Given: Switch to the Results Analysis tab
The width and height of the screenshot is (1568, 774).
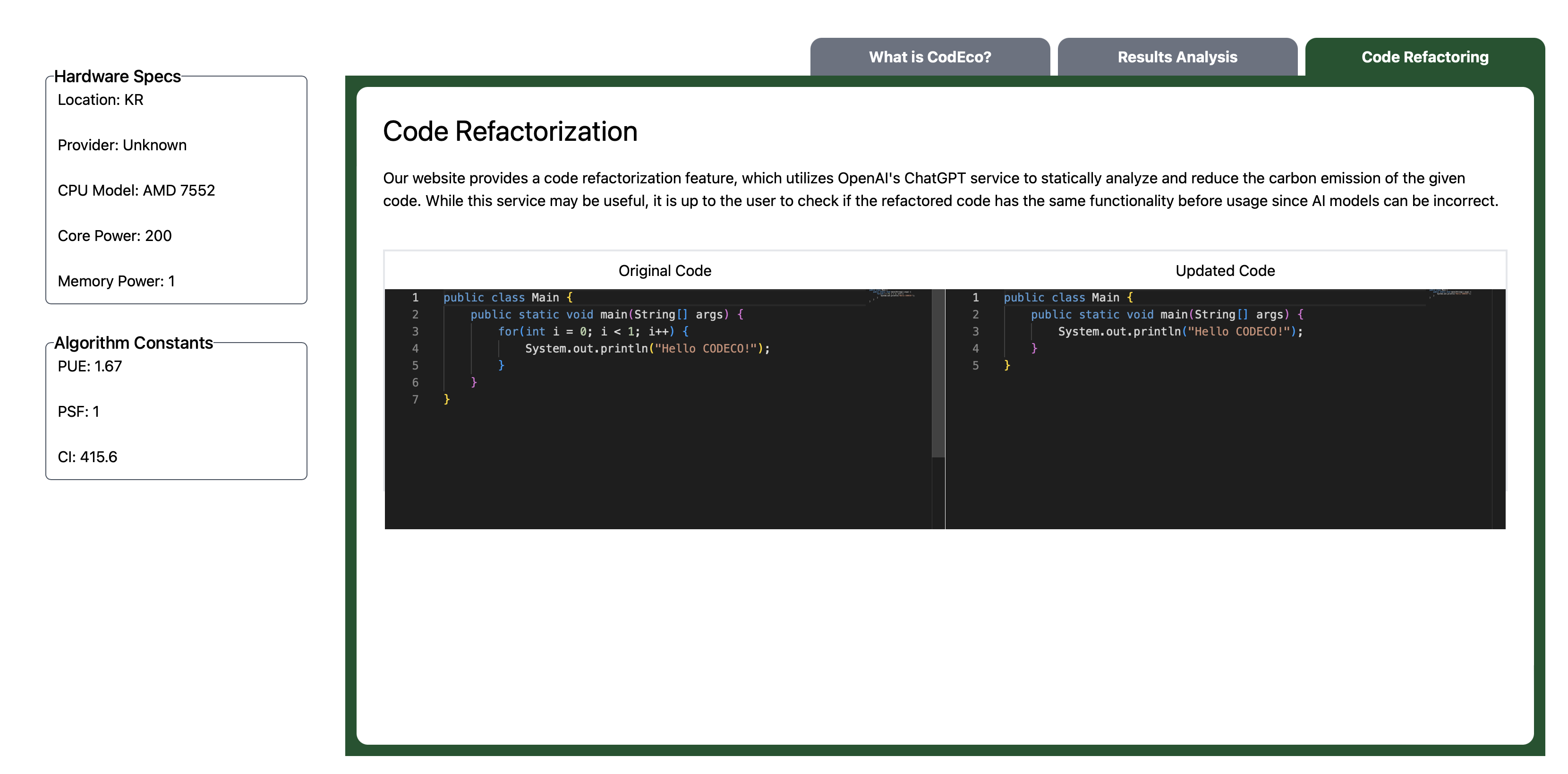Looking at the screenshot, I should point(1177,57).
